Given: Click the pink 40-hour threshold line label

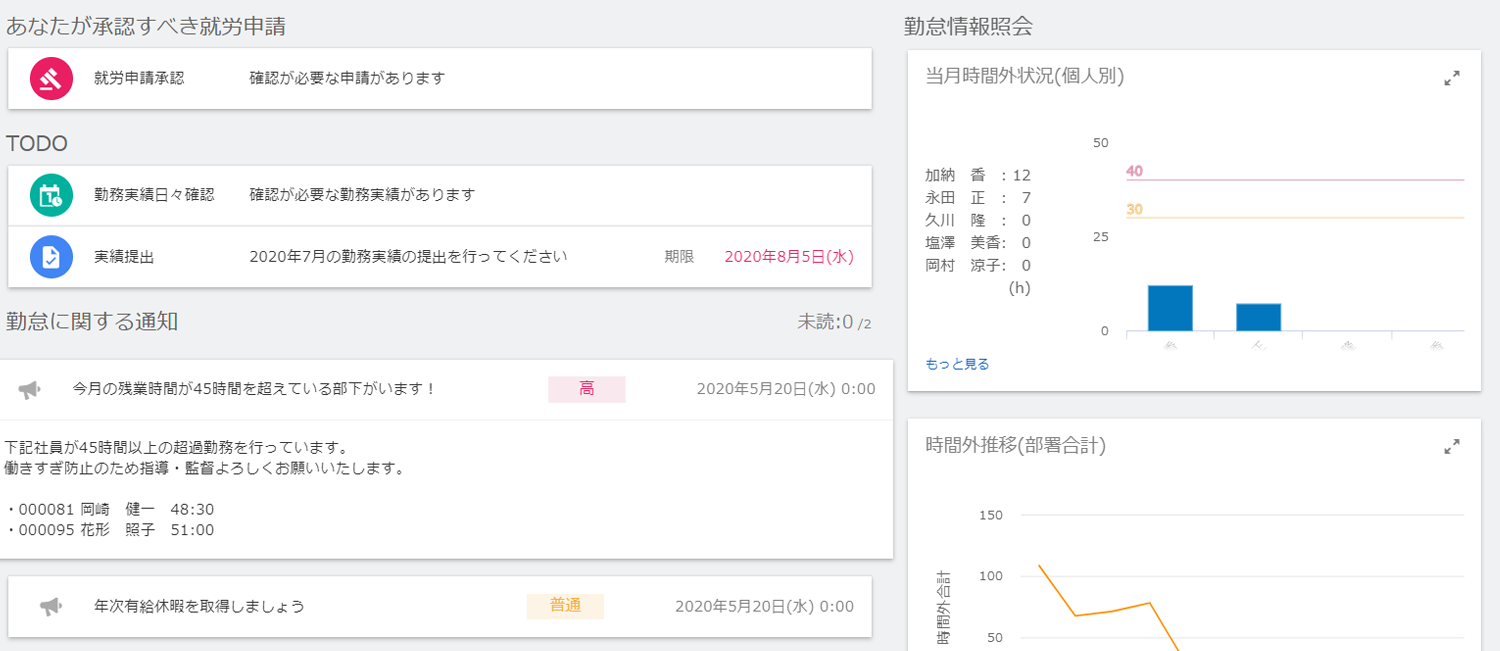Looking at the screenshot, I should pos(1134,171).
